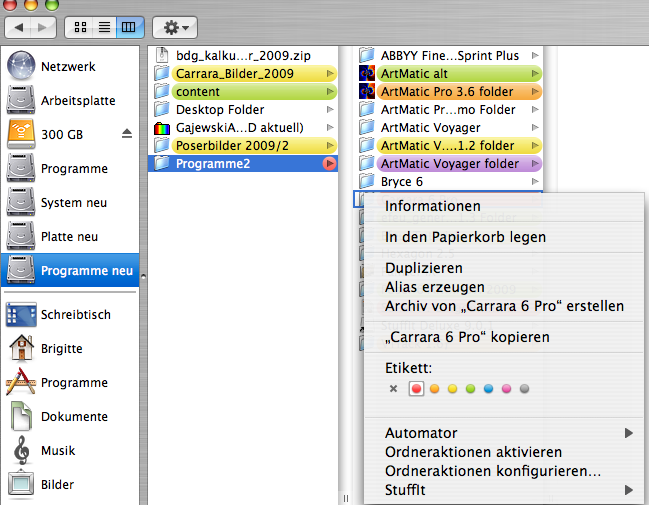Expand Carrara_Bilder_2009 folder arrow
Screen dimensions: 649x505
point(330,74)
